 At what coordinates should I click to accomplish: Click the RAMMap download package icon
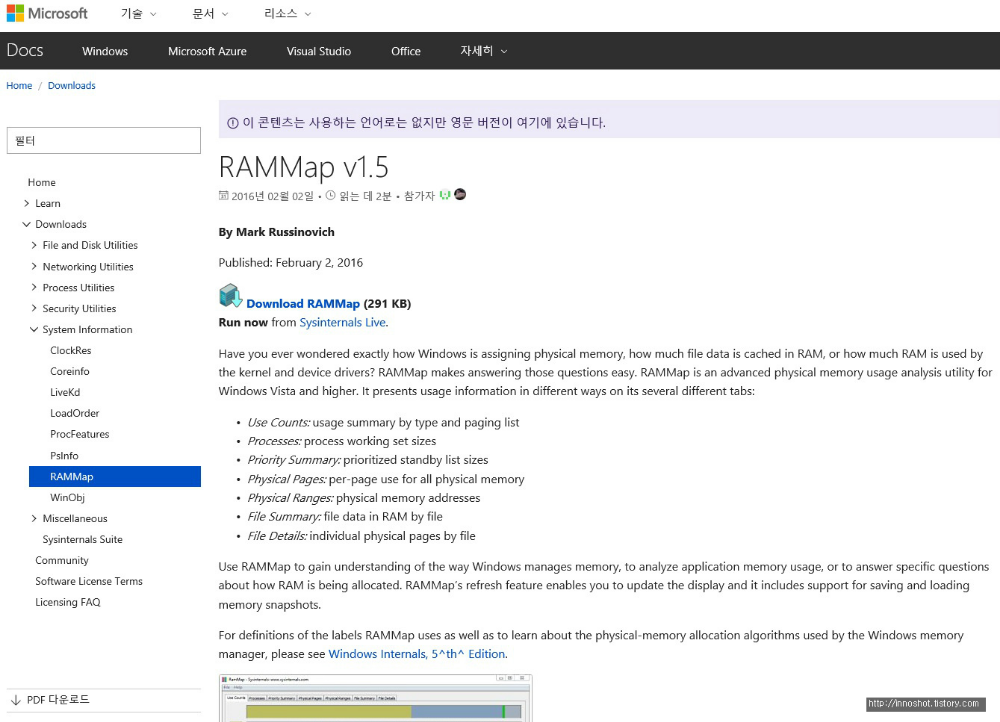click(x=230, y=297)
